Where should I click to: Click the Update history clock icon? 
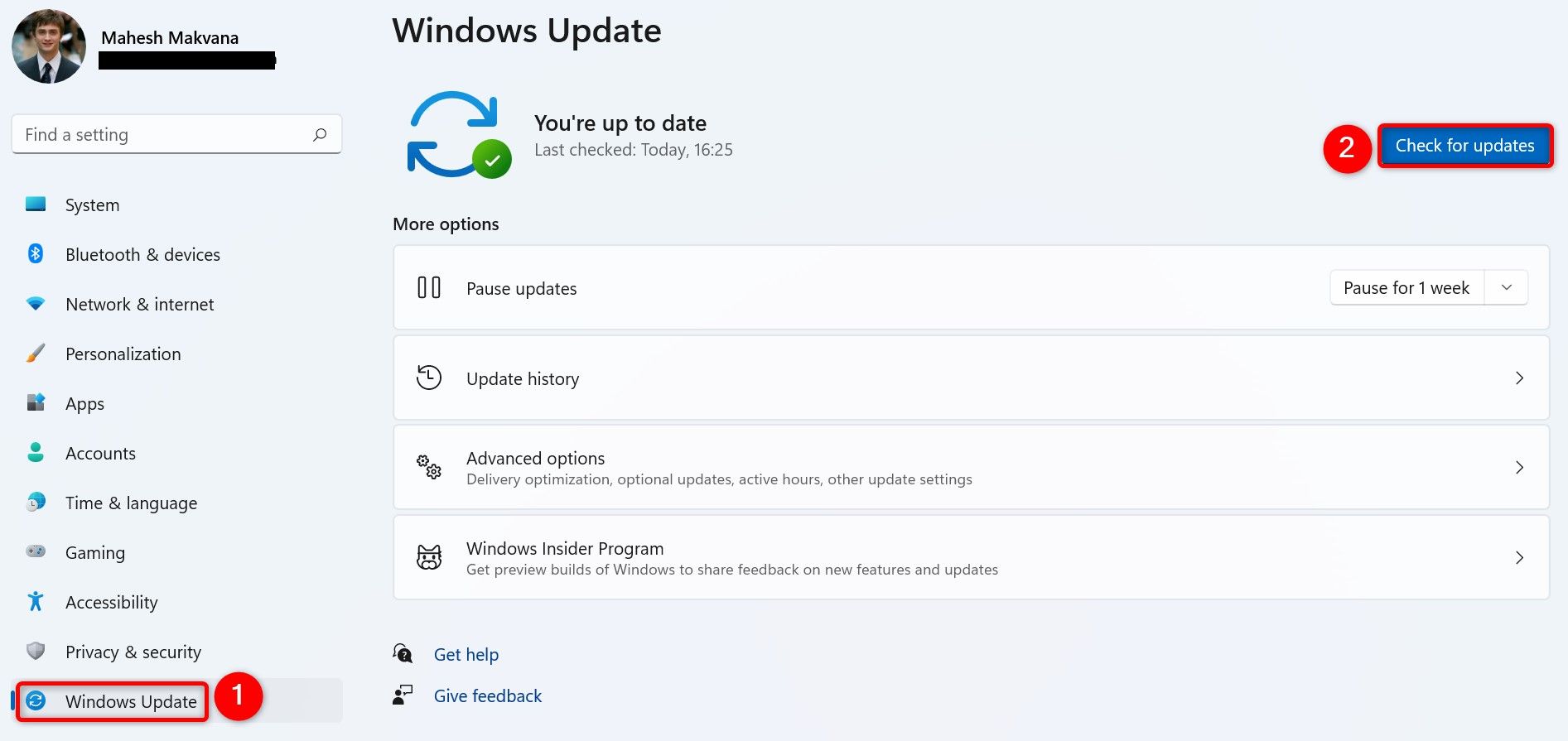(x=429, y=378)
